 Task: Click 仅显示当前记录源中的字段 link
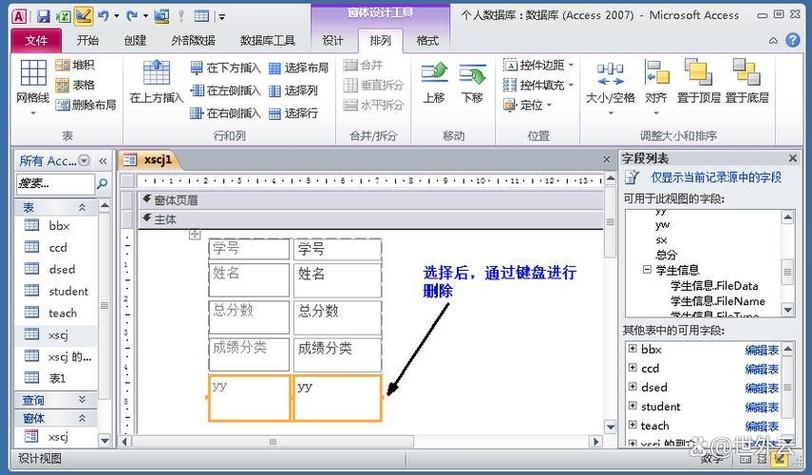point(715,177)
